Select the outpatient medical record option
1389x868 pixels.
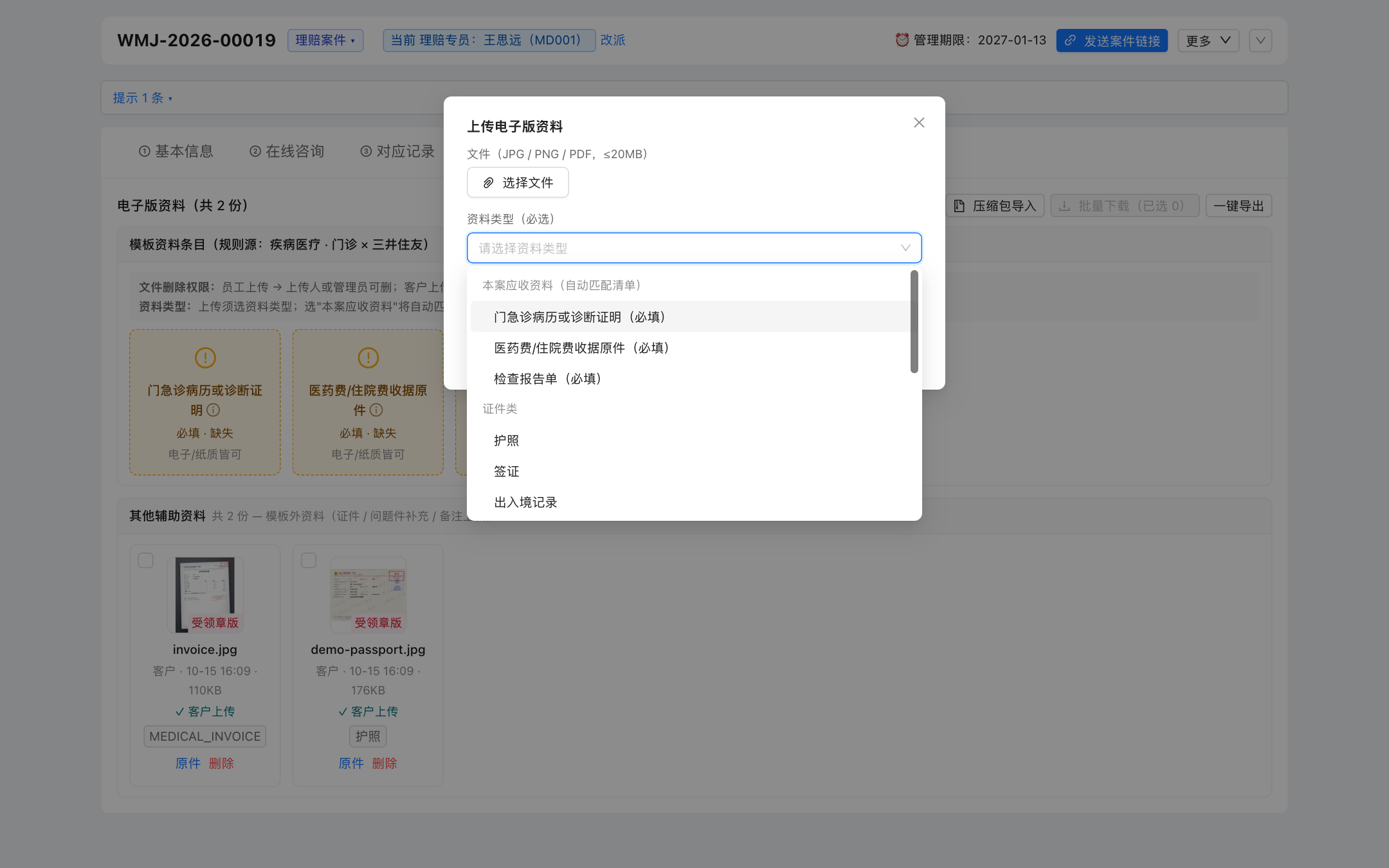[x=690, y=317]
